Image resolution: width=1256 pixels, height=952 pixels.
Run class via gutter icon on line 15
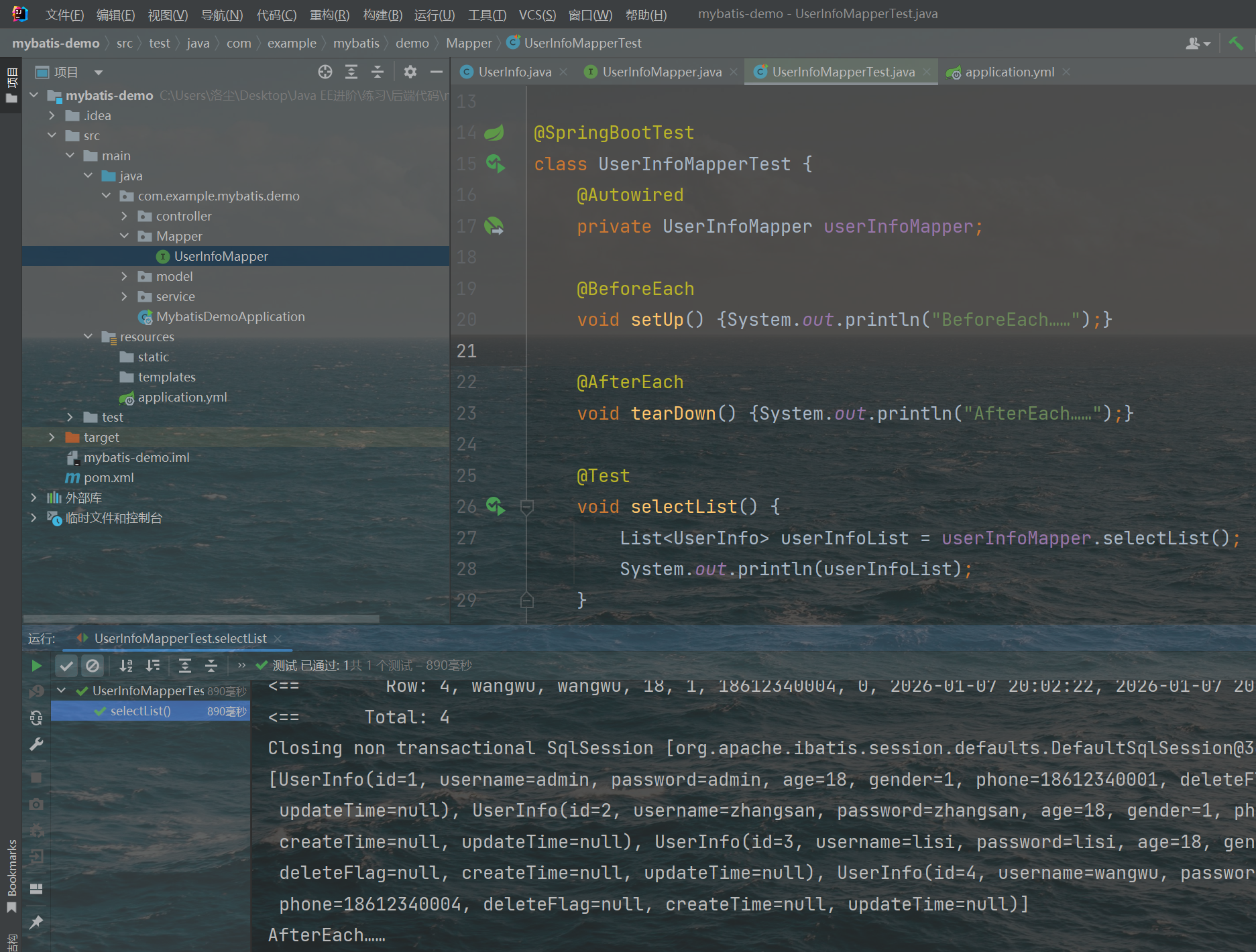click(496, 163)
